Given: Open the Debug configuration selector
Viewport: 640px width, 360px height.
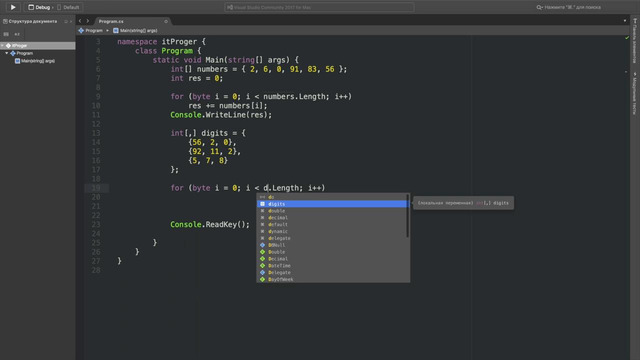Looking at the screenshot, I should pos(39,7).
